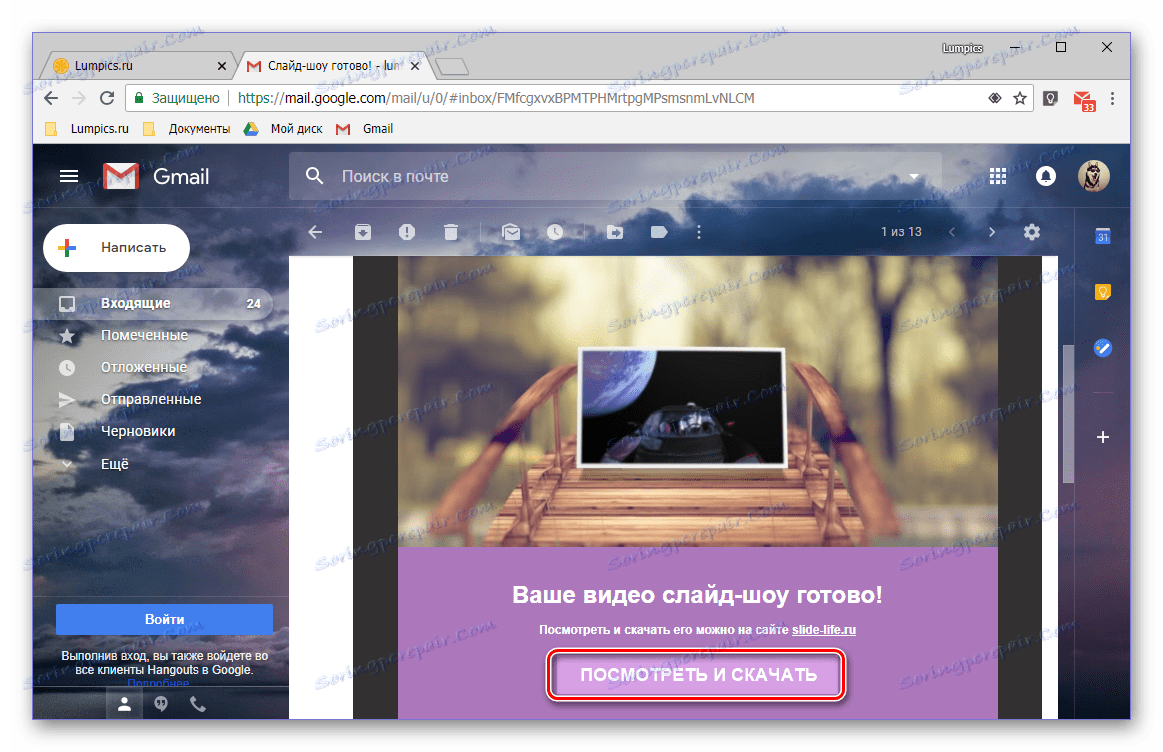Add side panel add-ons plus icon

click(1103, 437)
